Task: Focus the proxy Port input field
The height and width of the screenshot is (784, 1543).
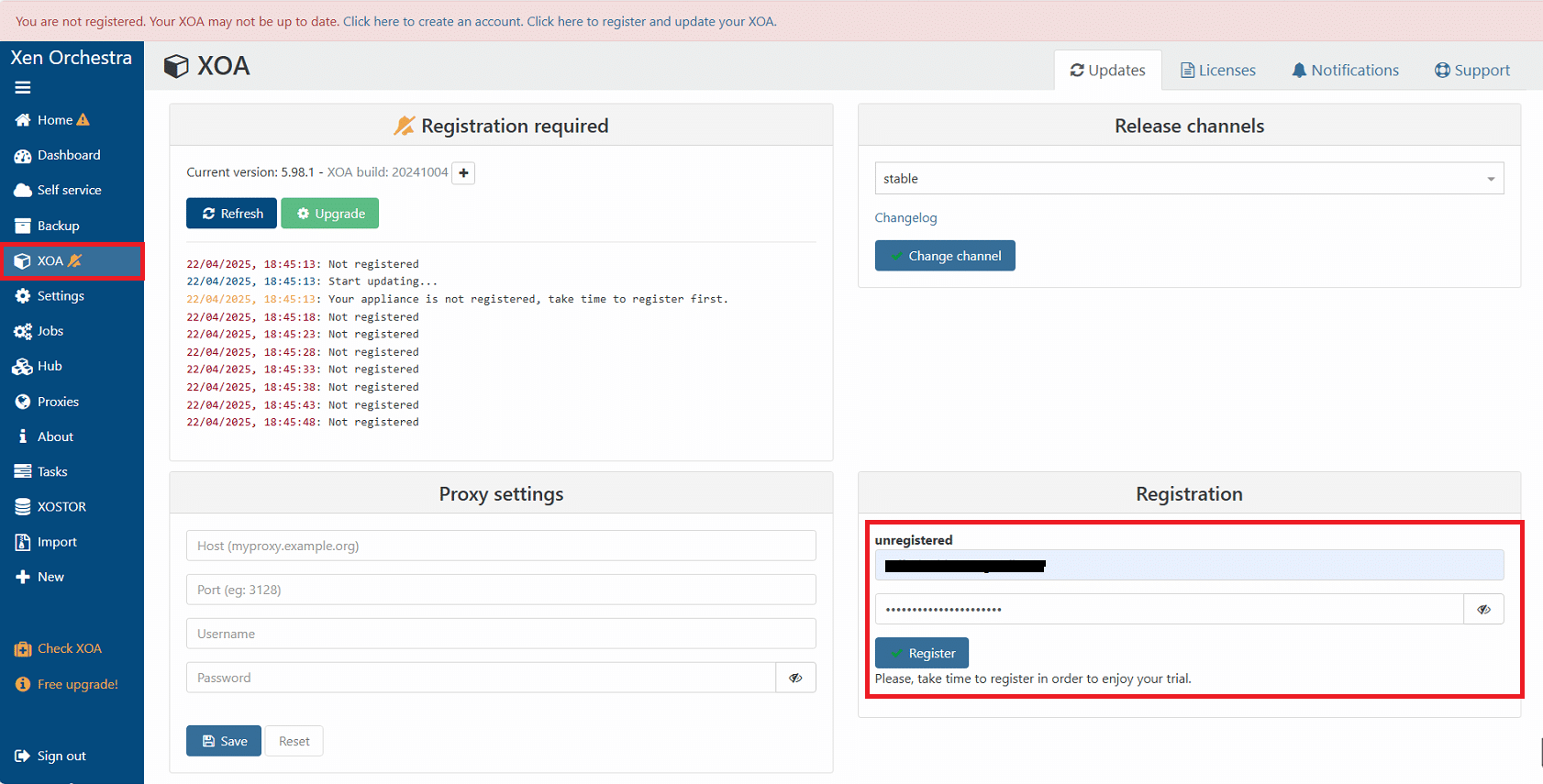Action: (501, 590)
